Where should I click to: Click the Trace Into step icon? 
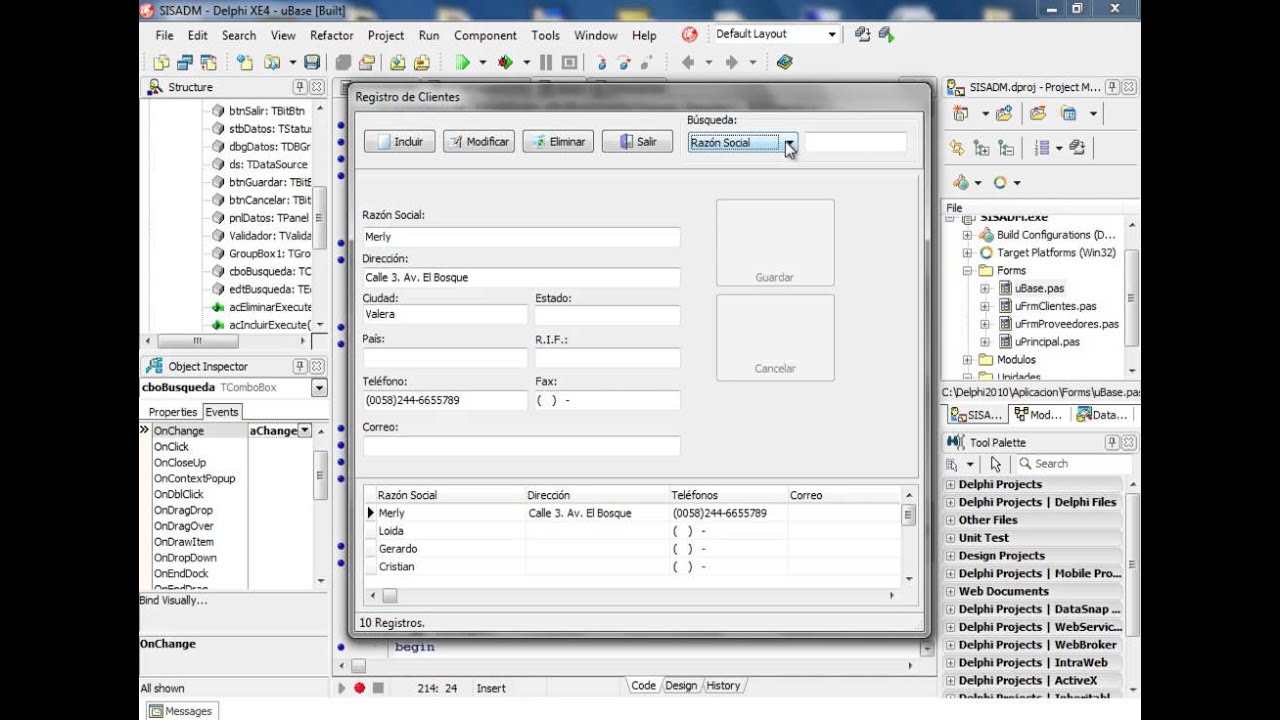point(601,62)
